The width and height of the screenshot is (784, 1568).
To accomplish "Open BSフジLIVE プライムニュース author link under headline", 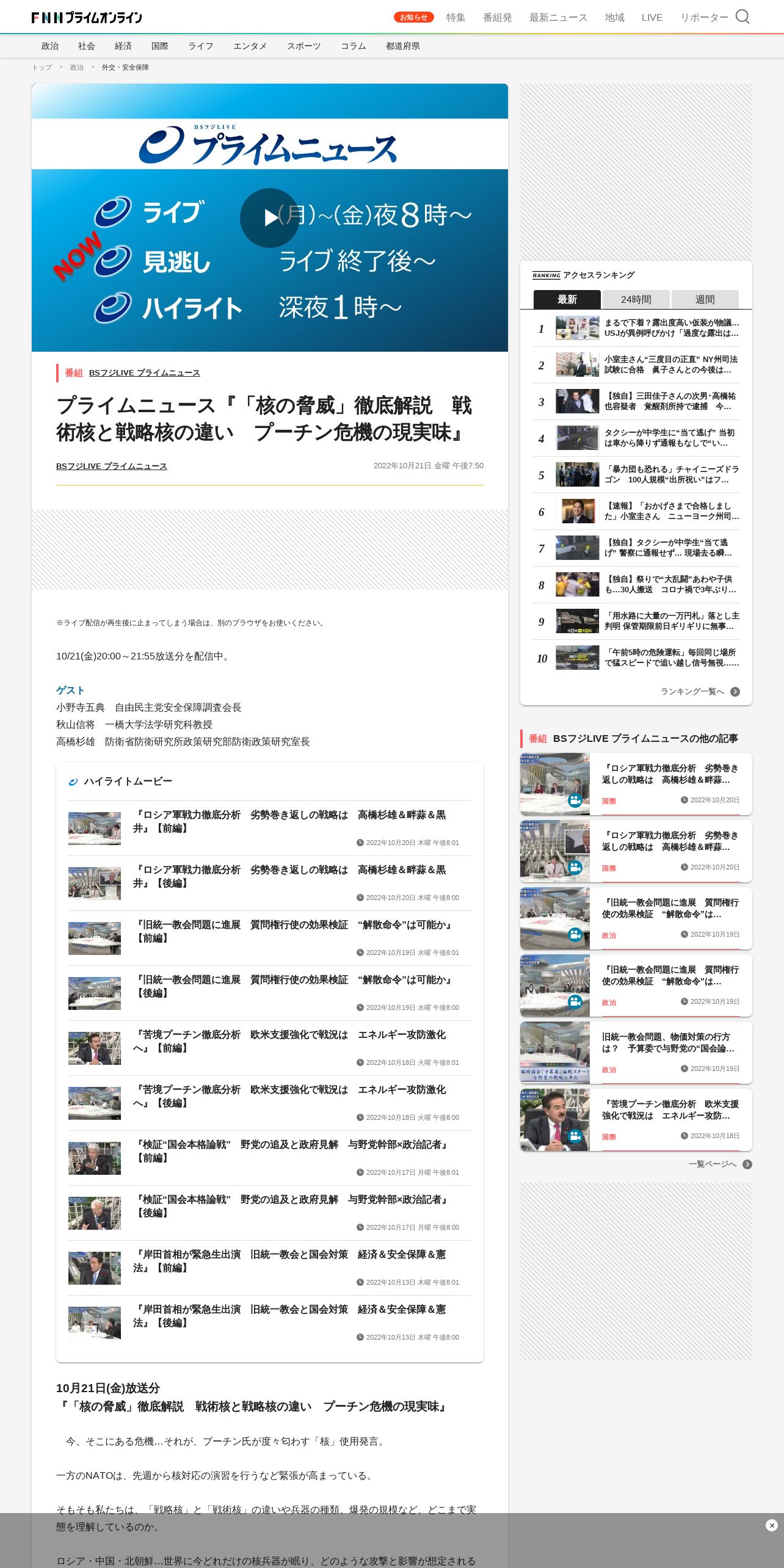I will click(112, 466).
